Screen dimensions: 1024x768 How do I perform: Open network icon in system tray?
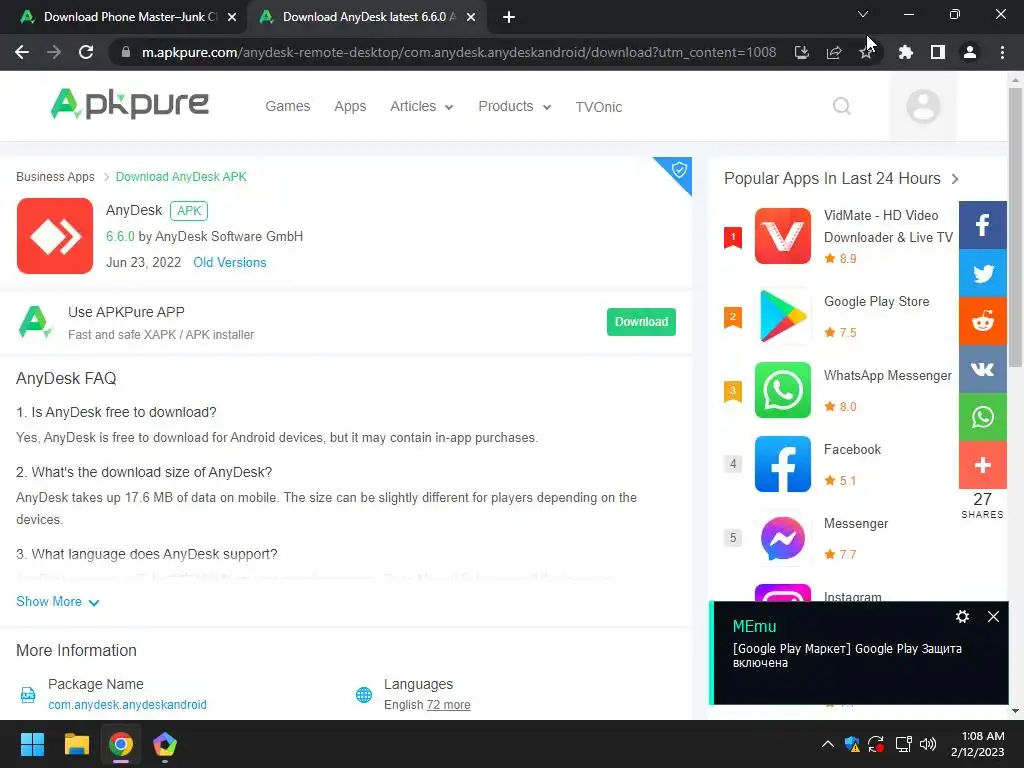point(903,744)
